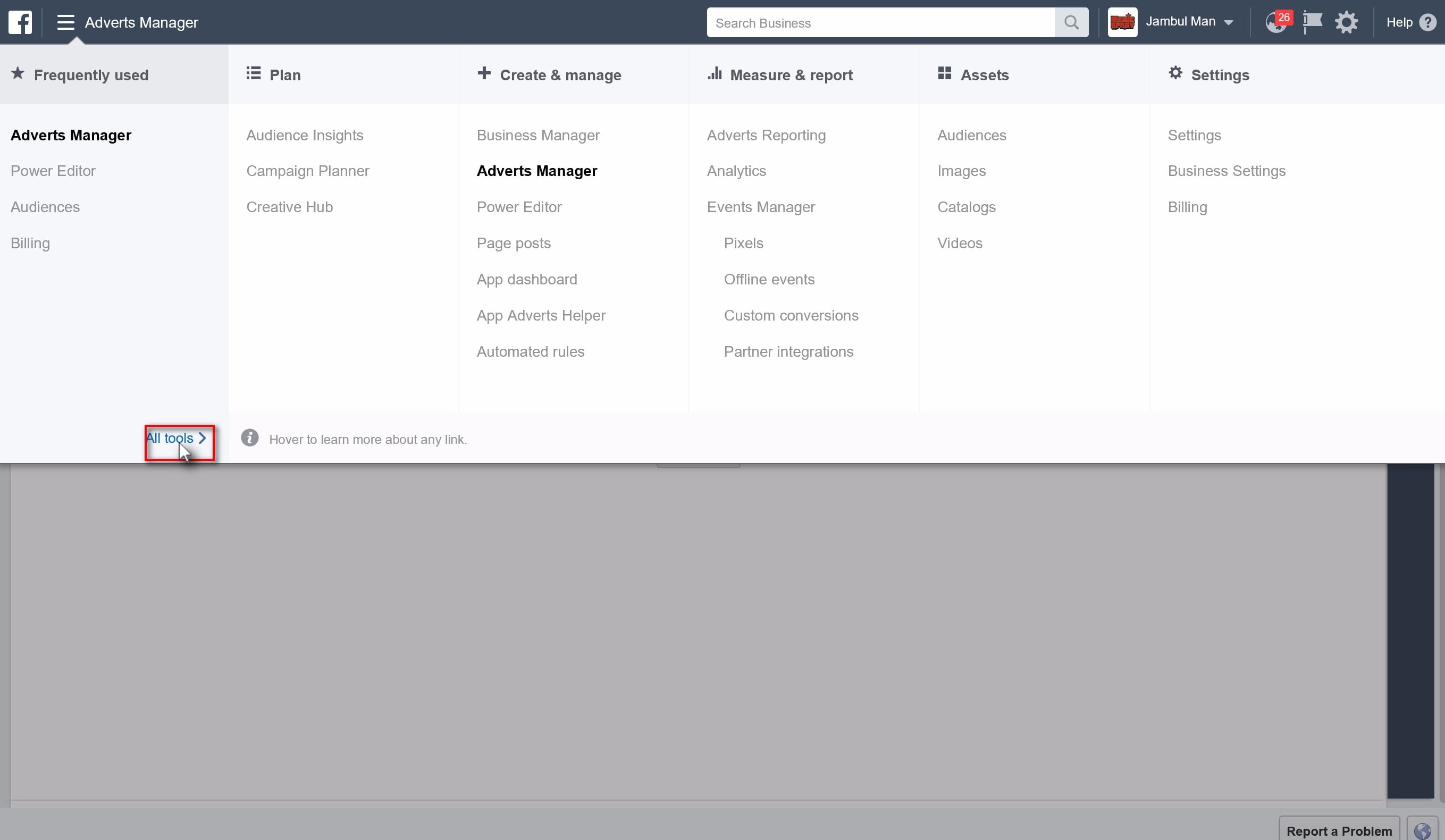The image size is (1445, 840).
Task: Open Audience Insights
Action: [x=305, y=136]
